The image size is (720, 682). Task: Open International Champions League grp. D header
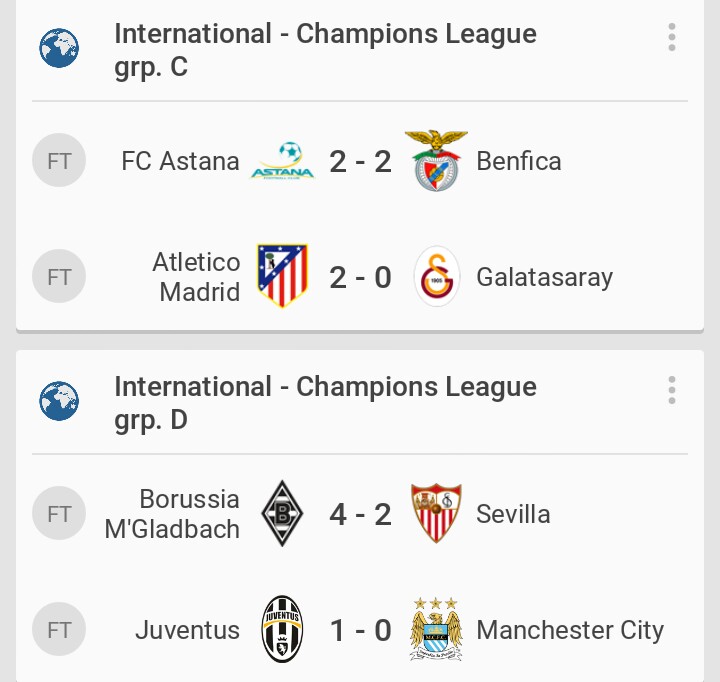point(325,403)
